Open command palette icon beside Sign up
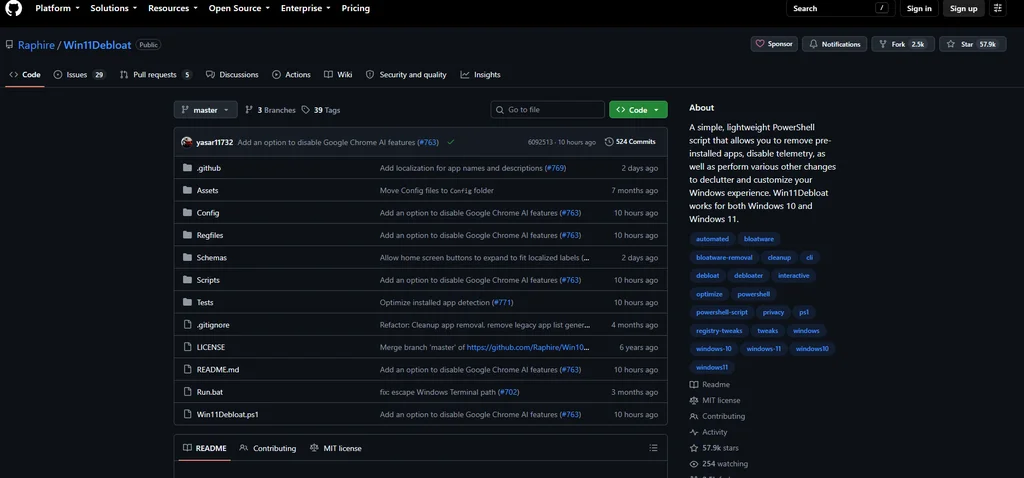The height and width of the screenshot is (478, 1024). click(997, 8)
